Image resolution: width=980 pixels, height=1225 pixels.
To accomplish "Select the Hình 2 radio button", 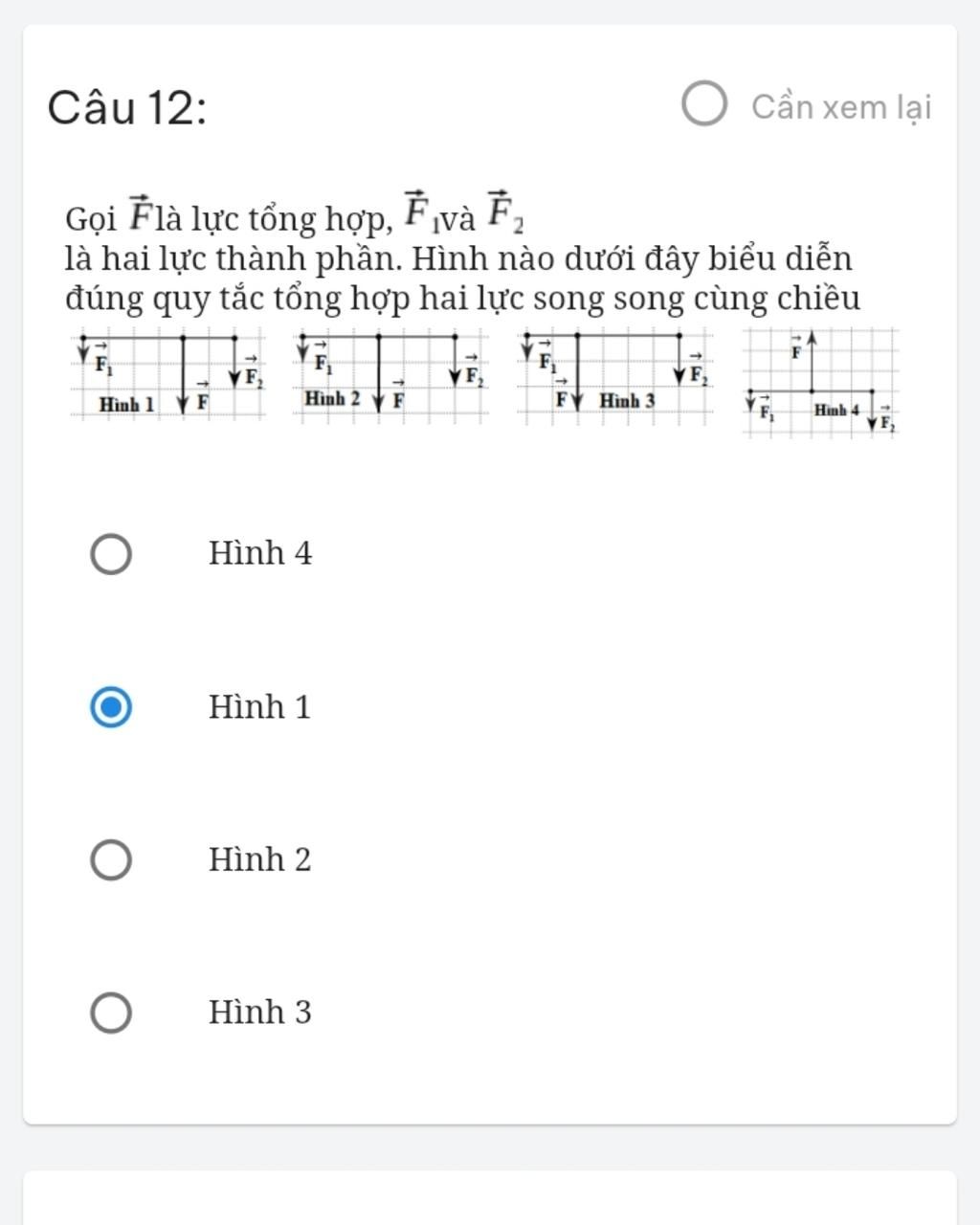I will (x=111, y=859).
